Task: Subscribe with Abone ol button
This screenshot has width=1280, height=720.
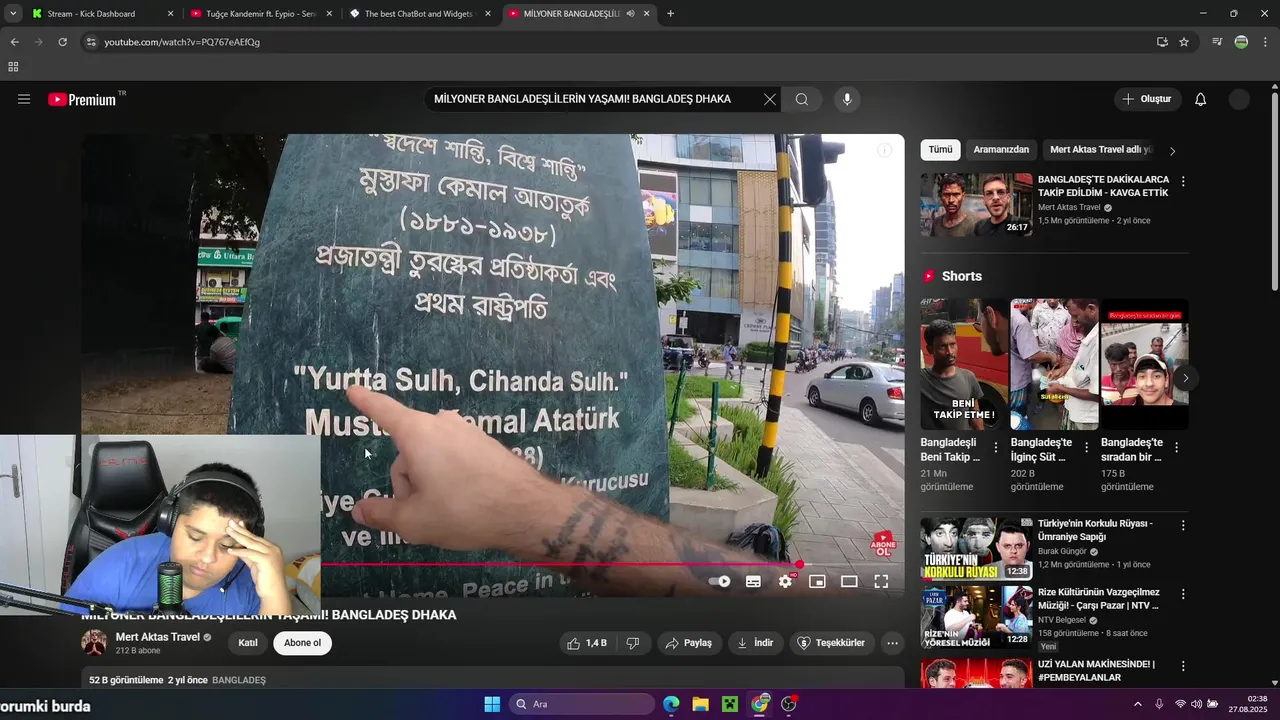Action: (302, 643)
